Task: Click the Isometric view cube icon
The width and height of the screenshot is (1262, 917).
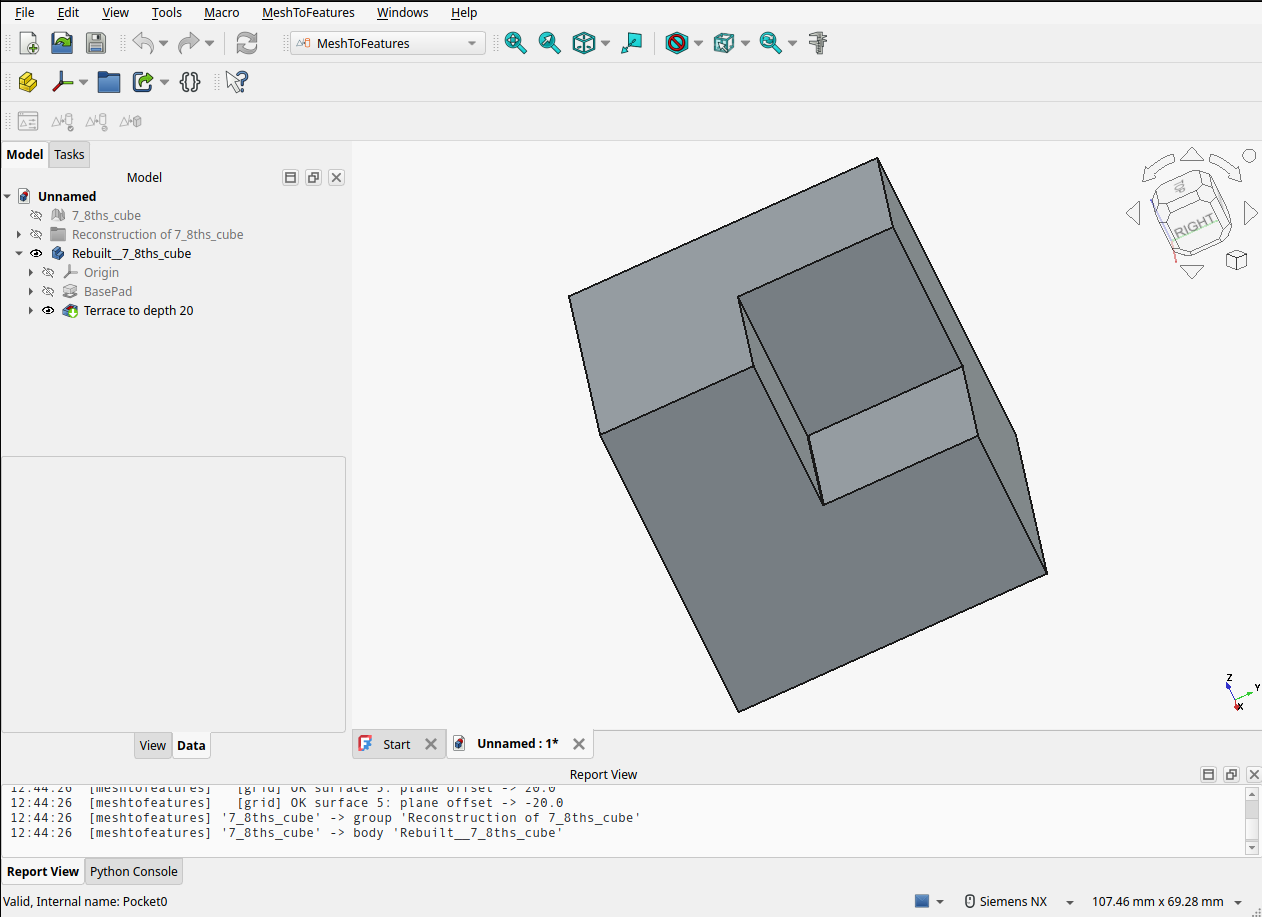Action: pyautogui.click(x=584, y=43)
